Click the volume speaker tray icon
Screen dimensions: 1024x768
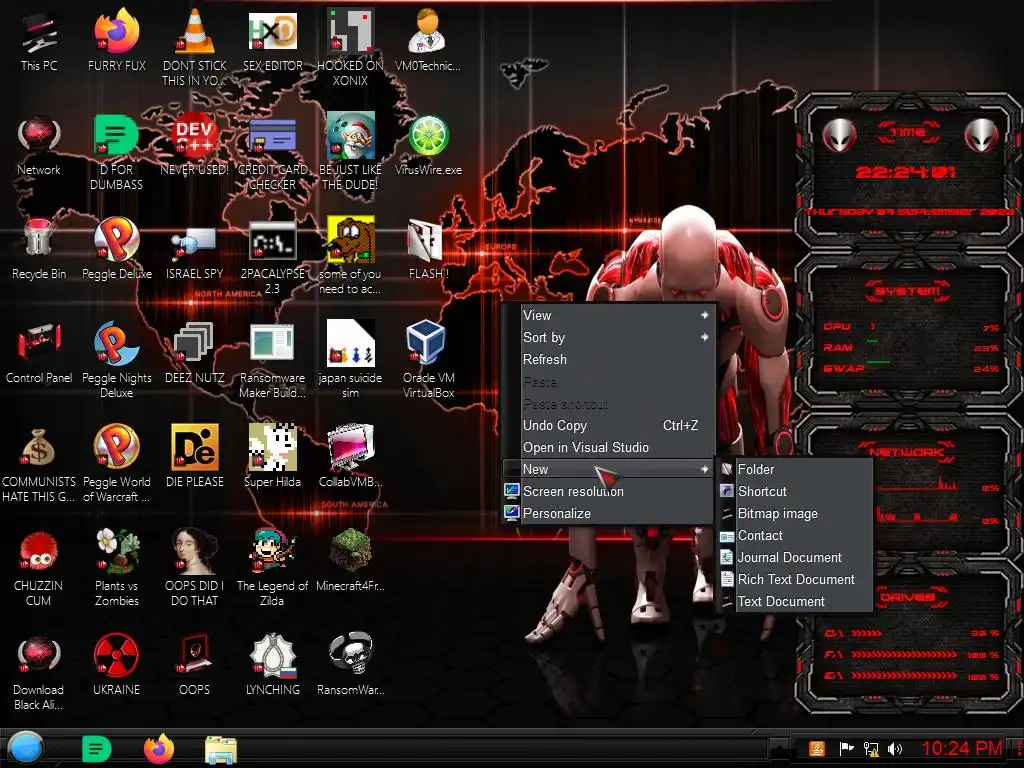pos(895,749)
